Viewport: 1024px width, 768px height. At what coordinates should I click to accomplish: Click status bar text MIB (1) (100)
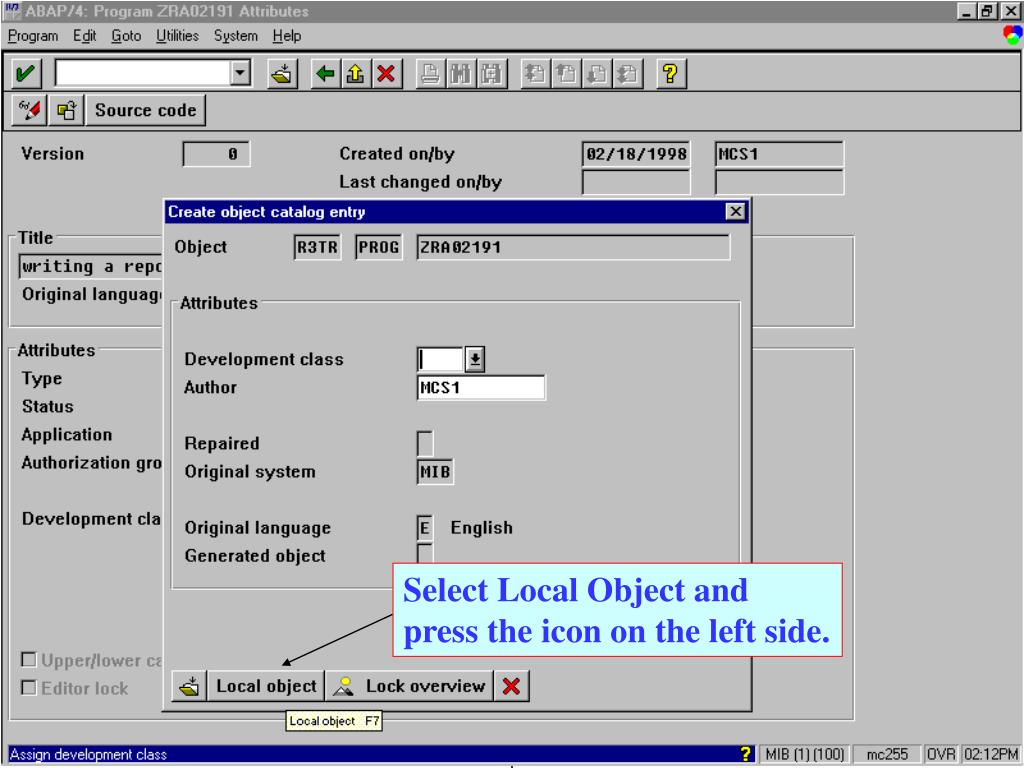click(x=804, y=754)
